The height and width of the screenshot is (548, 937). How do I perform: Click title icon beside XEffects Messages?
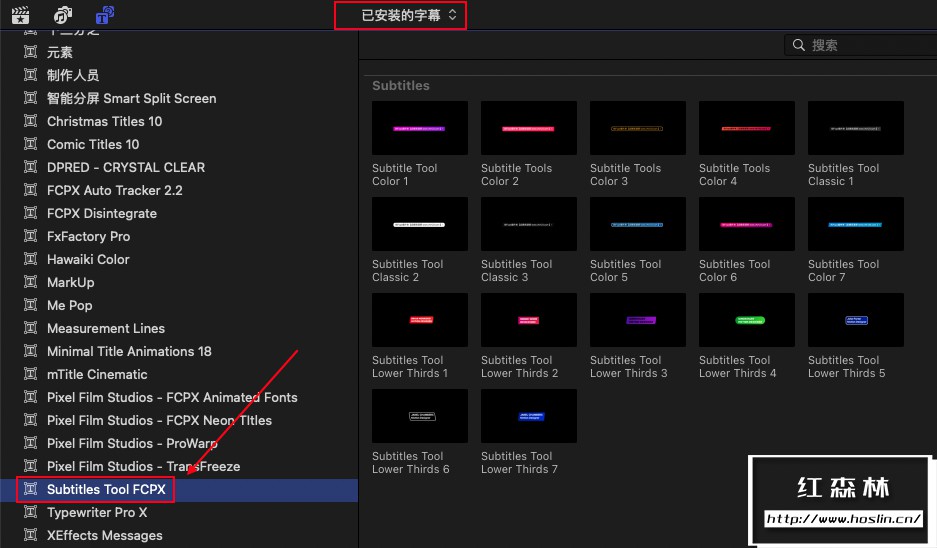[x=30, y=535]
